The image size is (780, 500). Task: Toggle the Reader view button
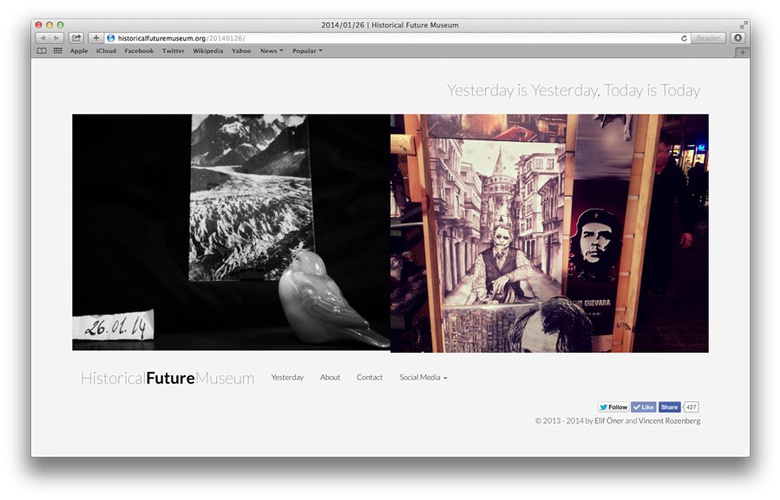click(x=708, y=38)
